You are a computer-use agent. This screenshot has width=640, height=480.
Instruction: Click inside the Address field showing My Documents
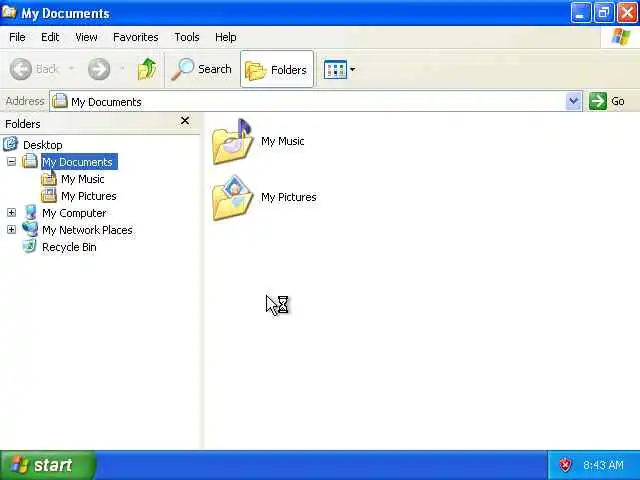point(308,101)
